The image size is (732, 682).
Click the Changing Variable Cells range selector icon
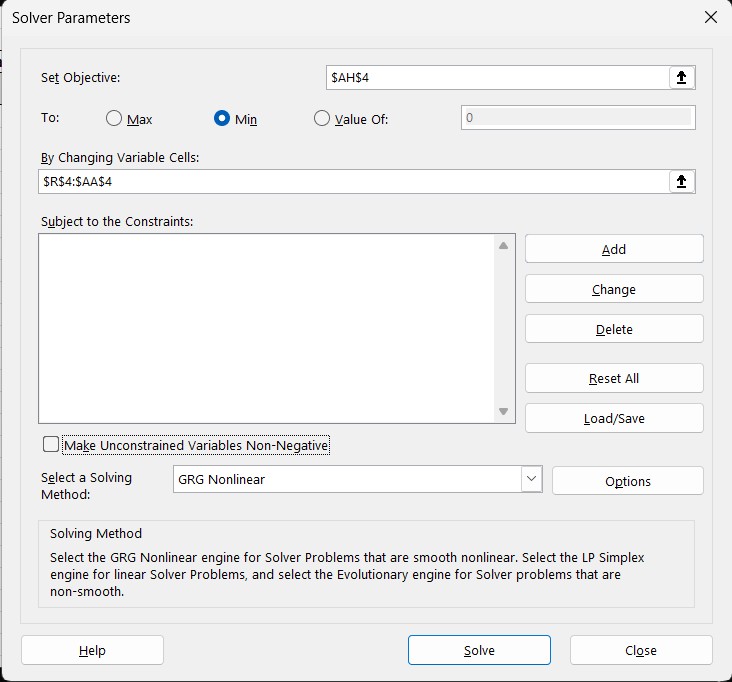[x=681, y=181]
